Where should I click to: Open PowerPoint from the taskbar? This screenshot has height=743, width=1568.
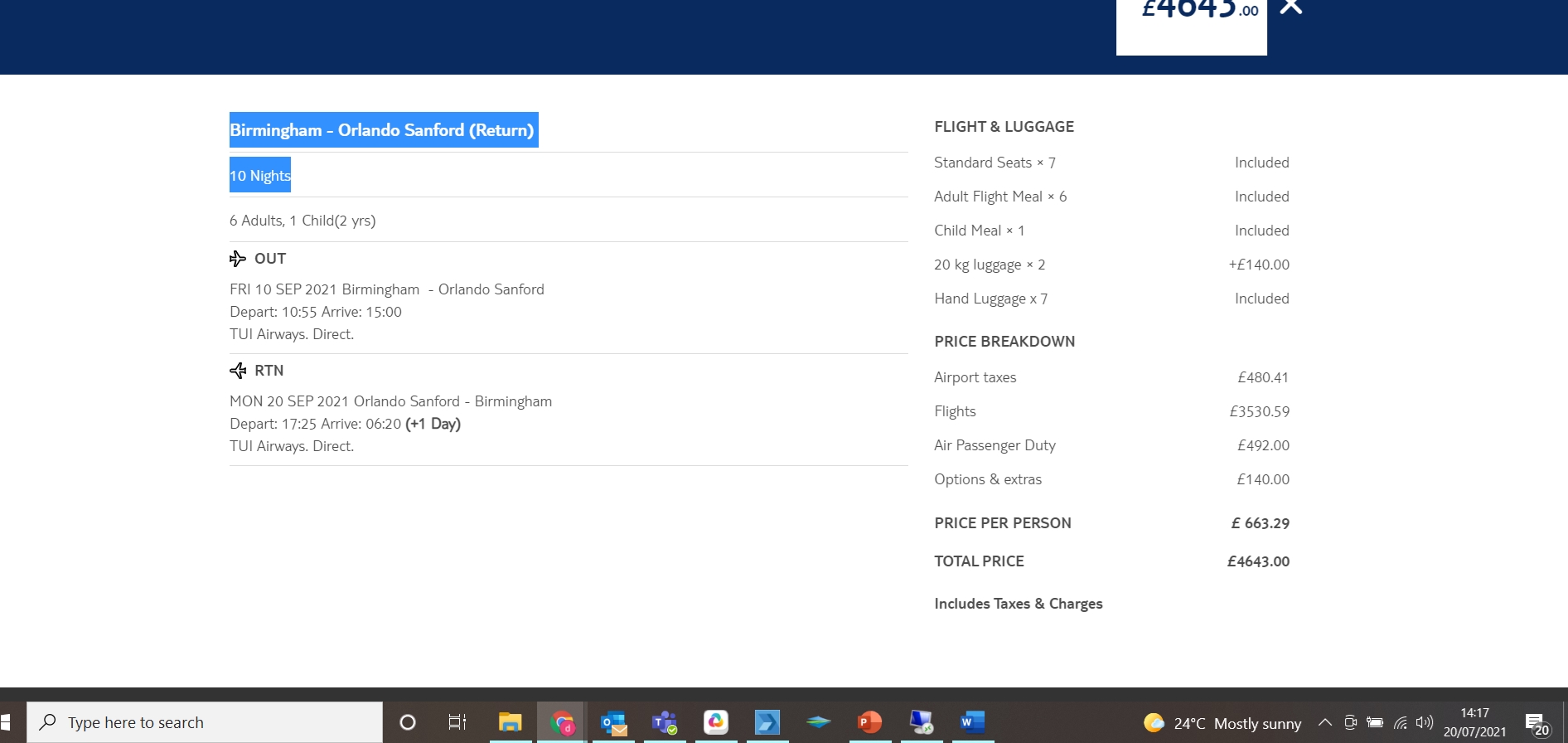(x=869, y=722)
